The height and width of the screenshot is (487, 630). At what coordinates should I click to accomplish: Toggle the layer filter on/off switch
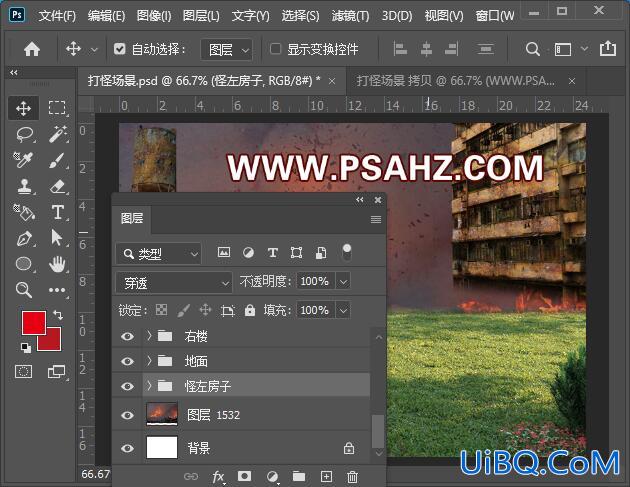click(x=346, y=253)
